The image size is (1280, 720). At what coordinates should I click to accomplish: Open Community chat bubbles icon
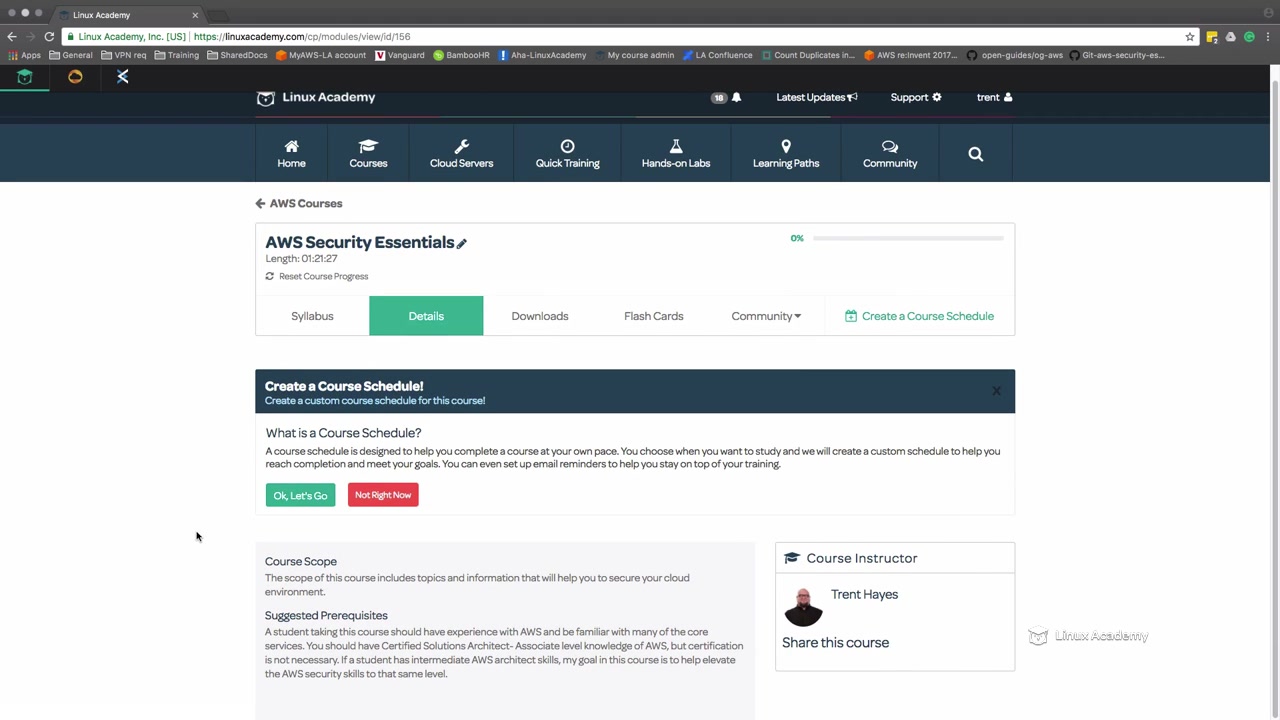(890, 147)
